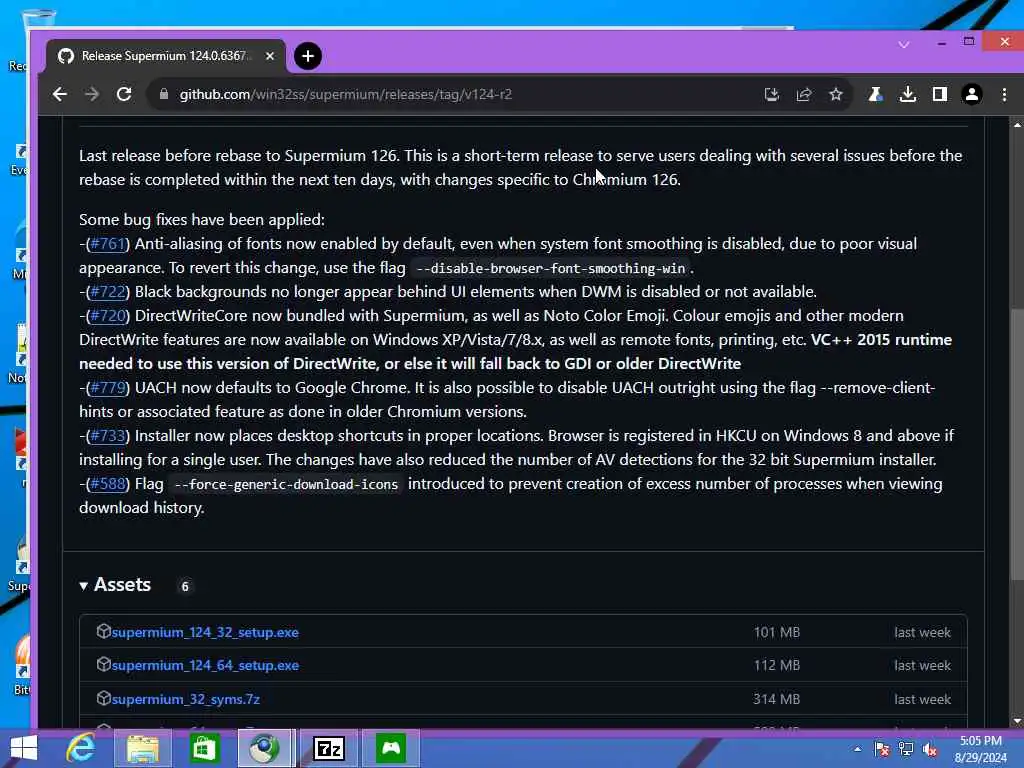Viewport: 1024px width, 768px height.
Task: Open Windows Store from taskbar
Action: (204, 748)
